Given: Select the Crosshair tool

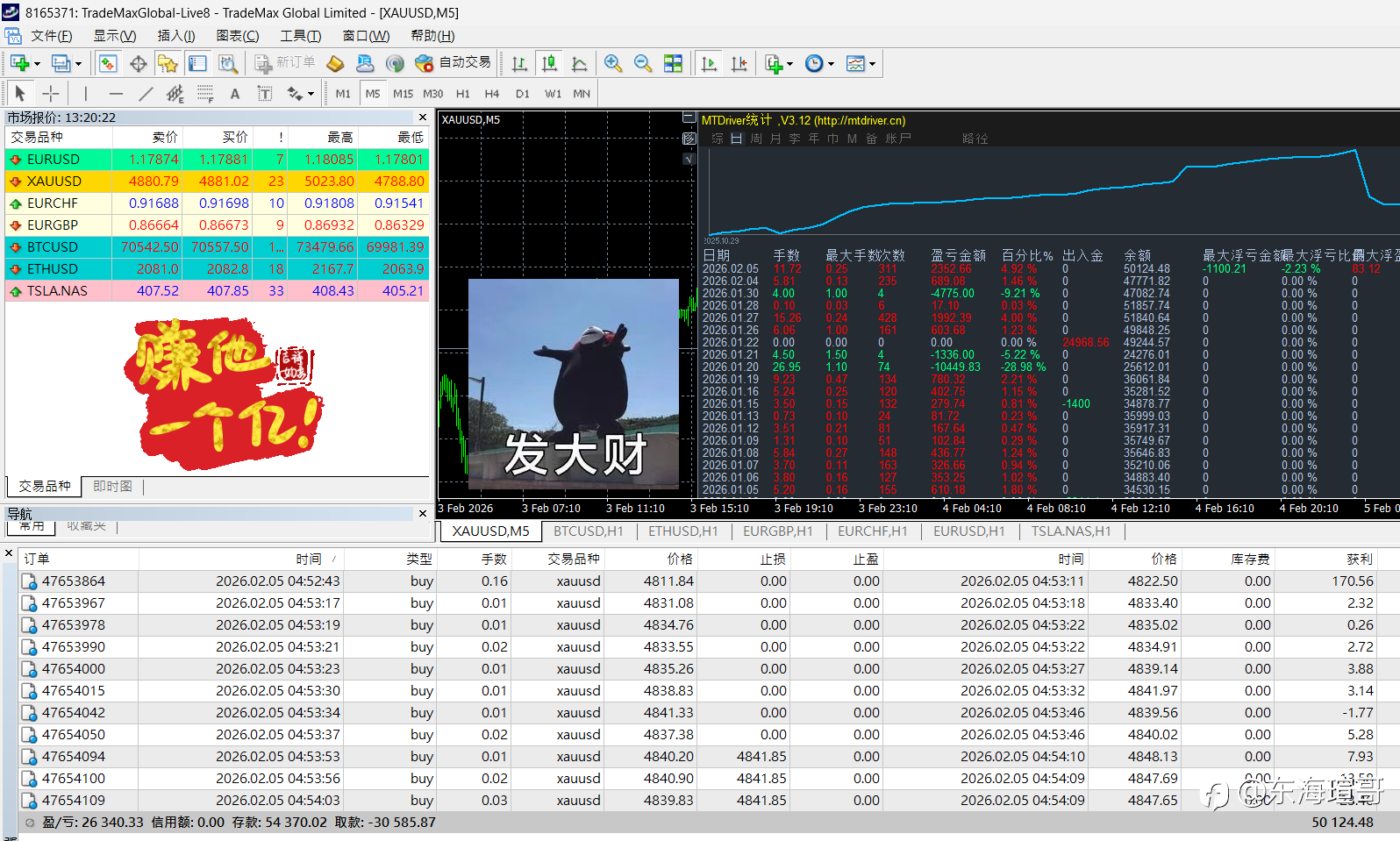Looking at the screenshot, I should tap(51, 94).
